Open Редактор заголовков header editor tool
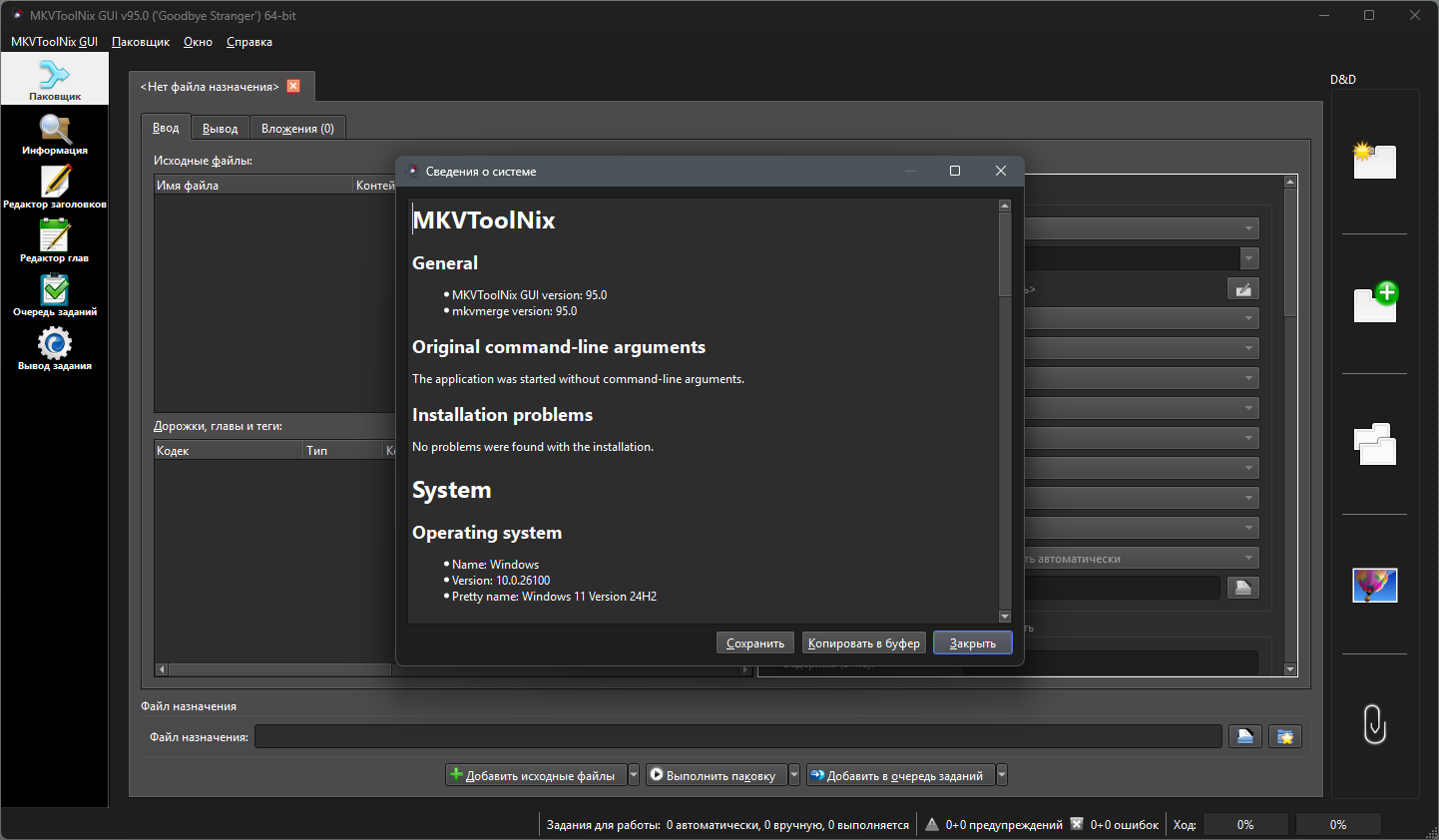The image size is (1439, 840). click(55, 188)
